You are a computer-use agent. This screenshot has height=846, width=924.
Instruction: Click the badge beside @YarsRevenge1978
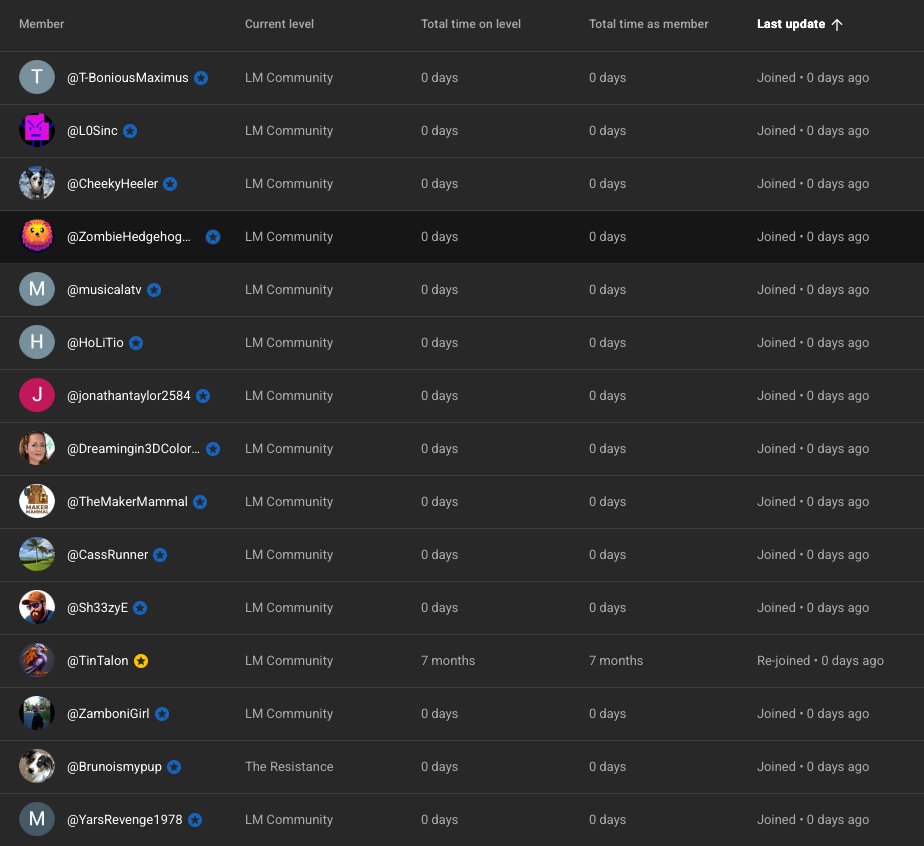195,820
